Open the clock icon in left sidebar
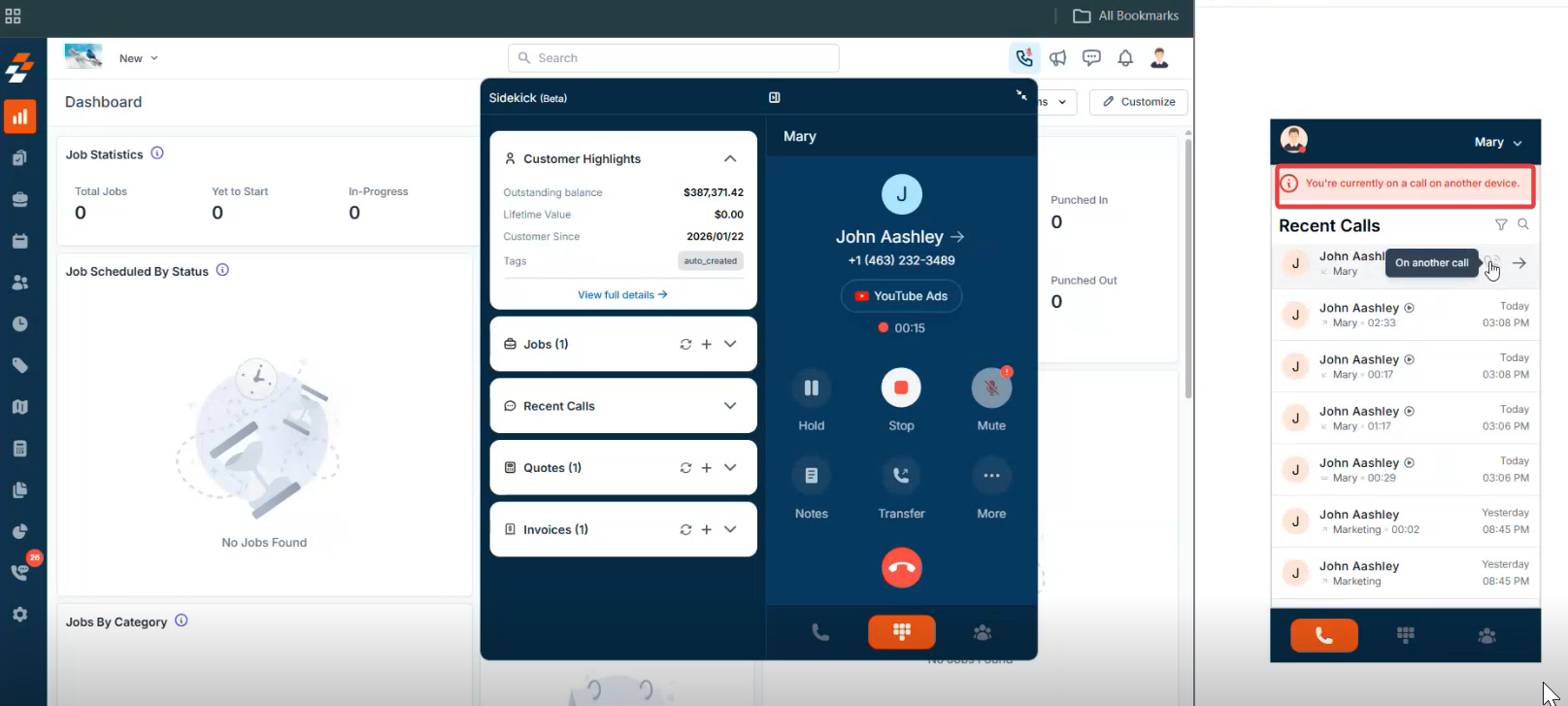 click(x=19, y=324)
